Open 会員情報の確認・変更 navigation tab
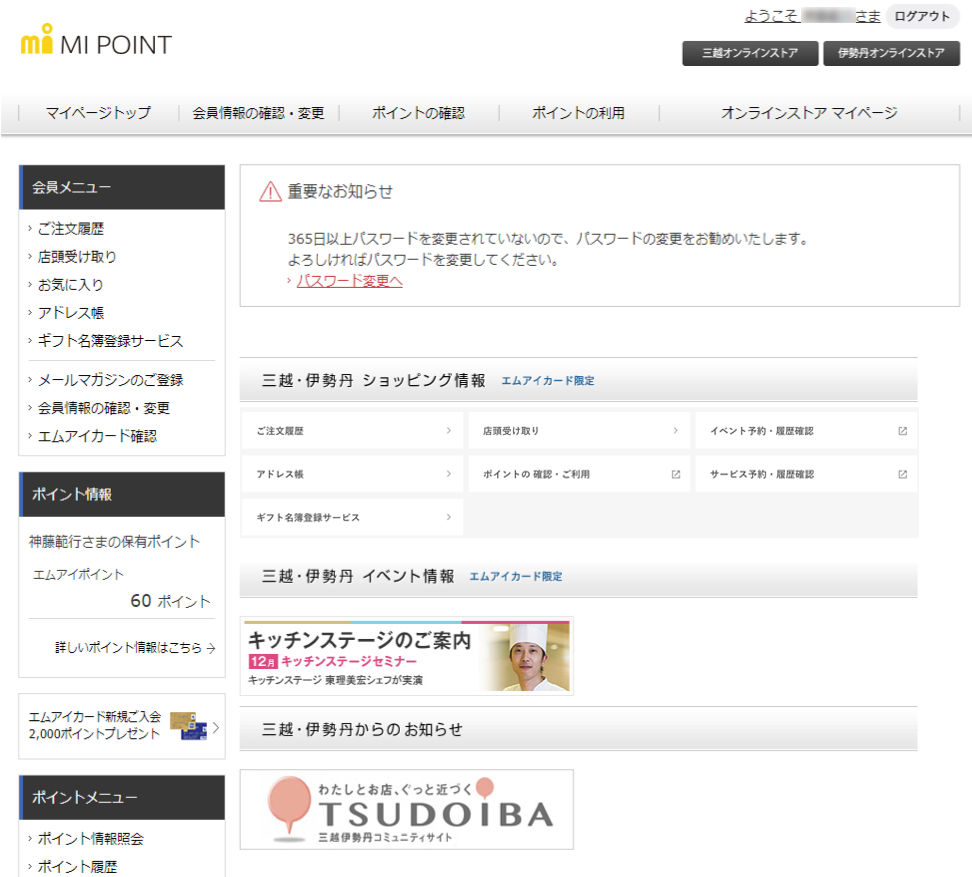Viewport: 972px width, 877px height. coord(258,113)
